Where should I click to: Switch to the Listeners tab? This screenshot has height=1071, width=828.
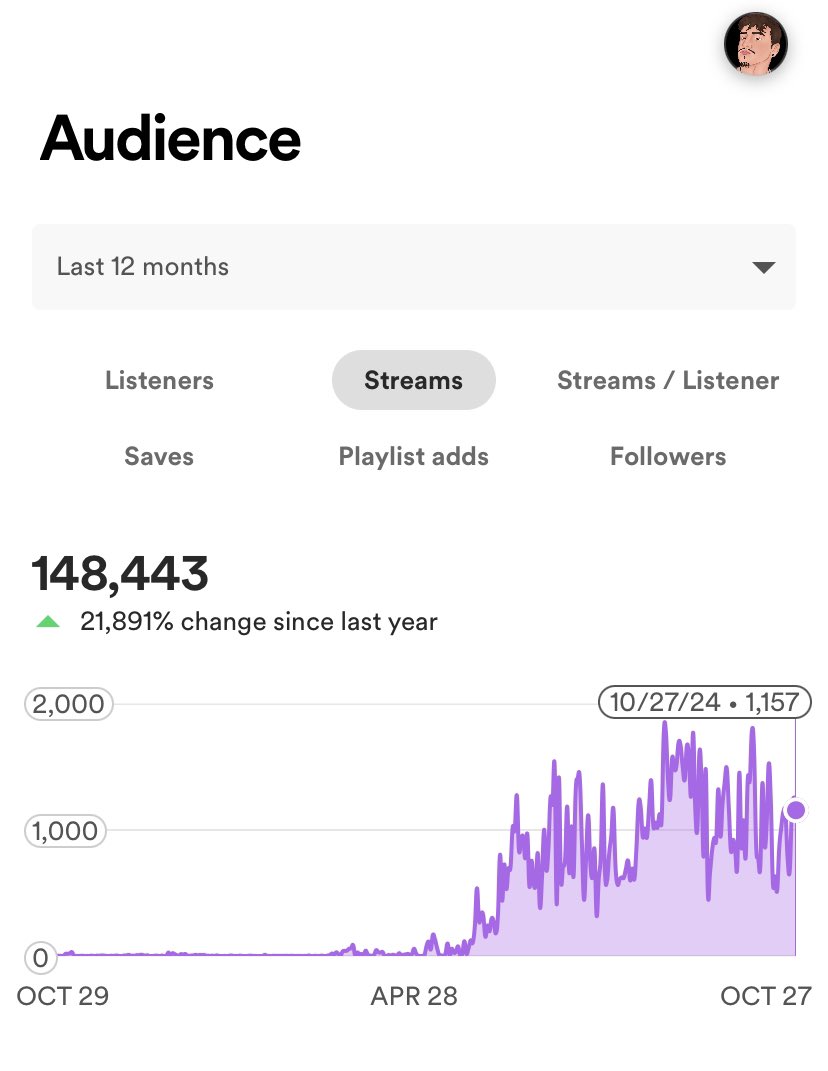[x=159, y=380]
